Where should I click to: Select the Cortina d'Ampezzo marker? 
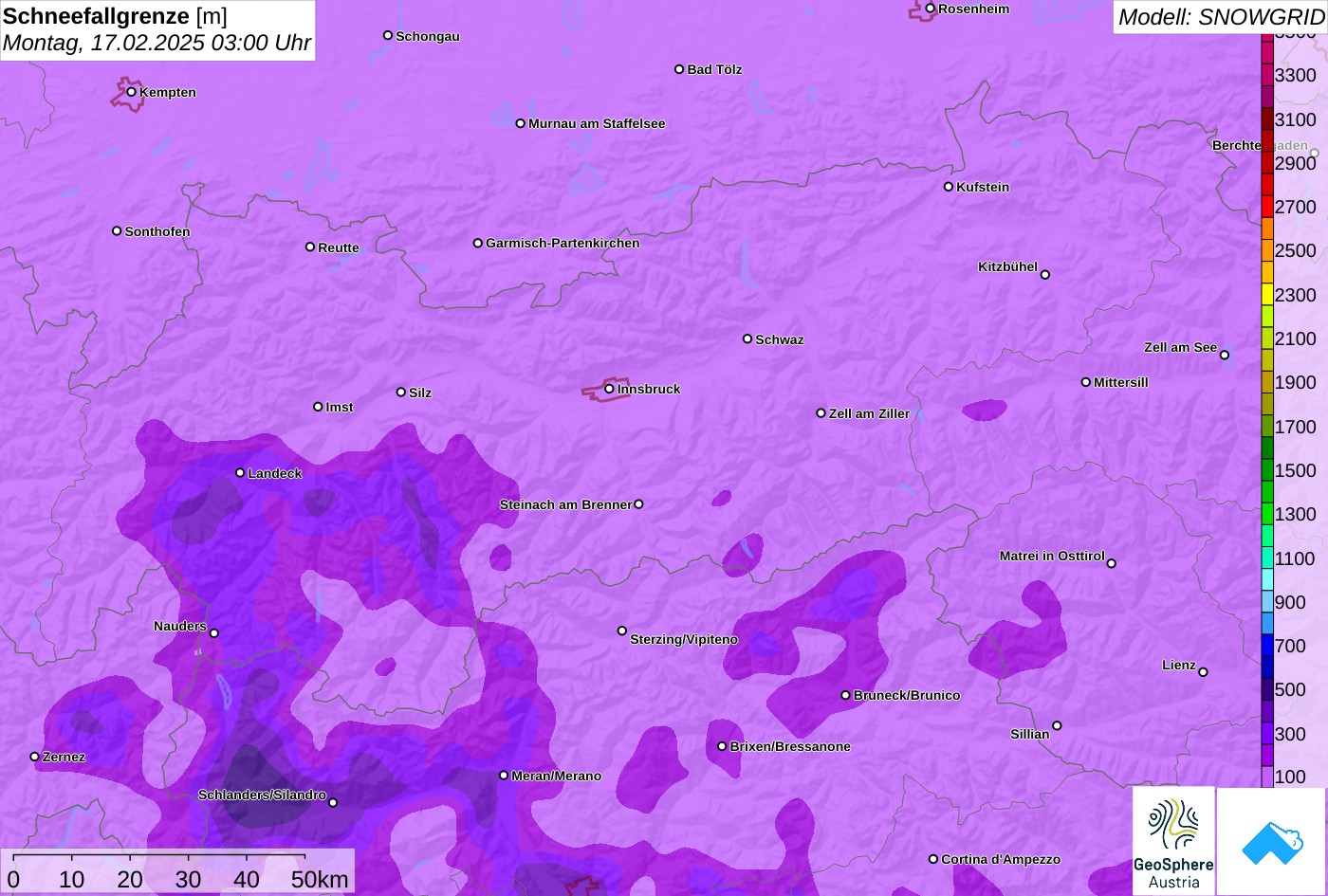pyautogui.click(x=933, y=859)
